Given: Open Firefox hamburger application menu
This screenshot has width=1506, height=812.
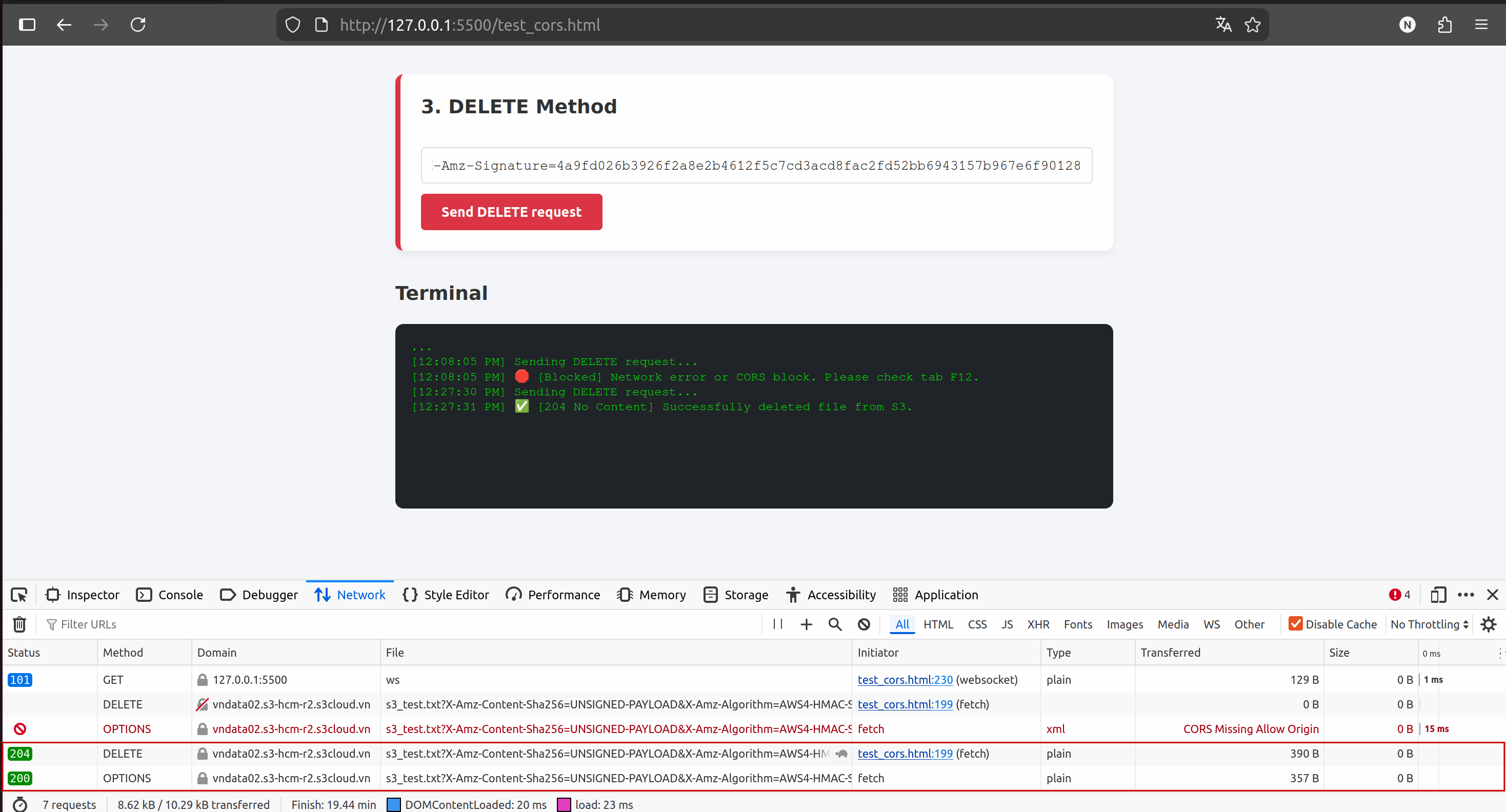Looking at the screenshot, I should (1481, 25).
